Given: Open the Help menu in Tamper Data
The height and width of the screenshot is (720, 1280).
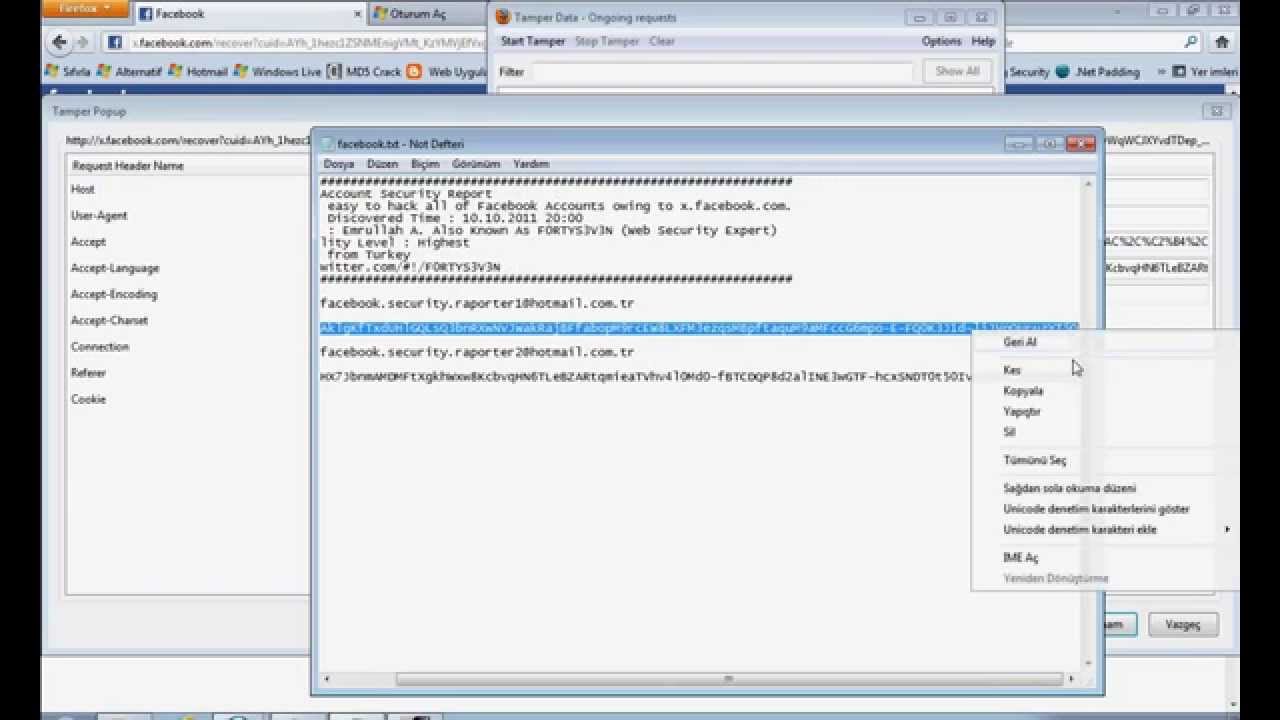Looking at the screenshot, I should click(x=983, y=41).
